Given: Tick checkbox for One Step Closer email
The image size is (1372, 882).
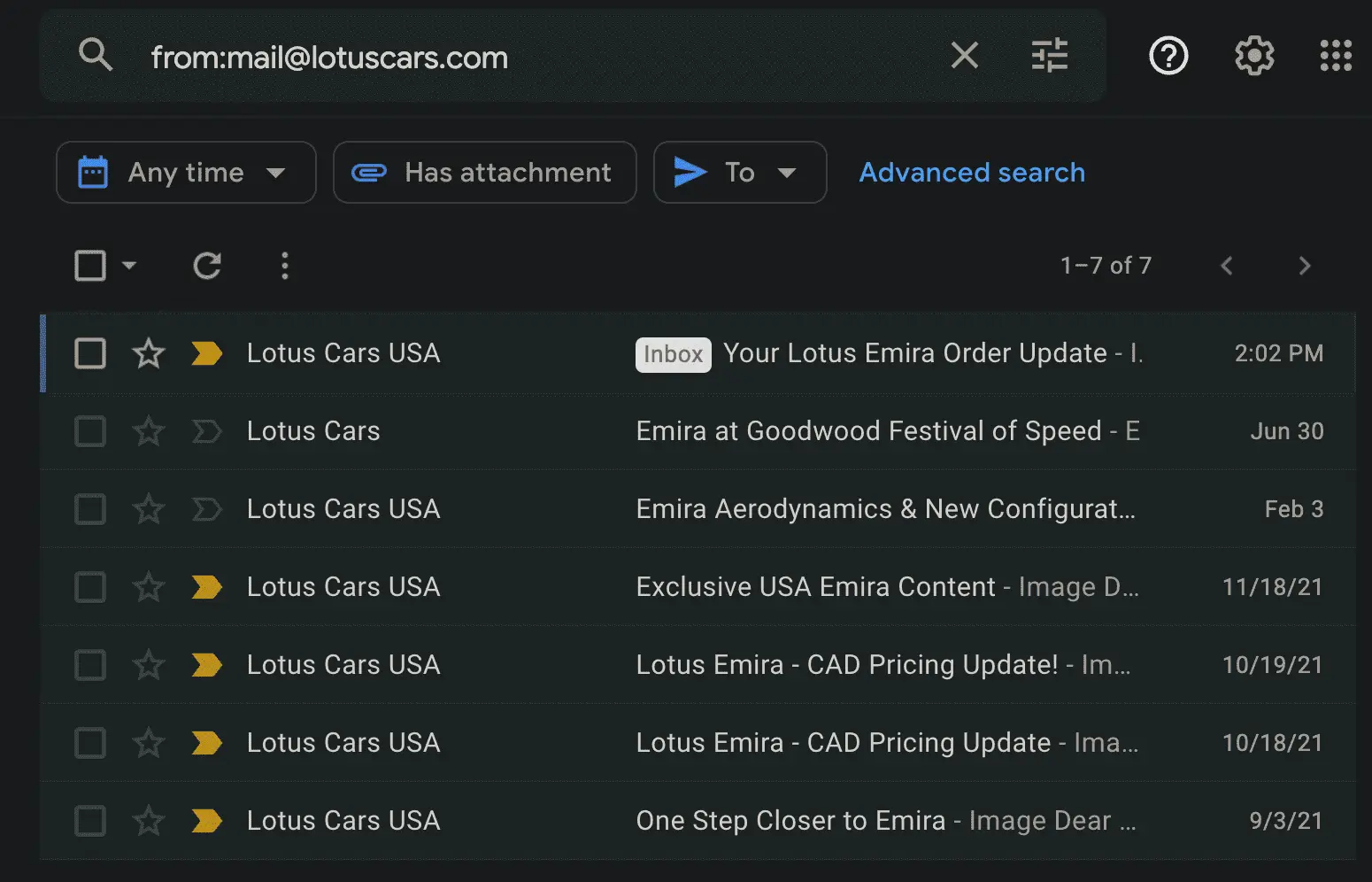Looking at the screenshot, I should (90, 821).
